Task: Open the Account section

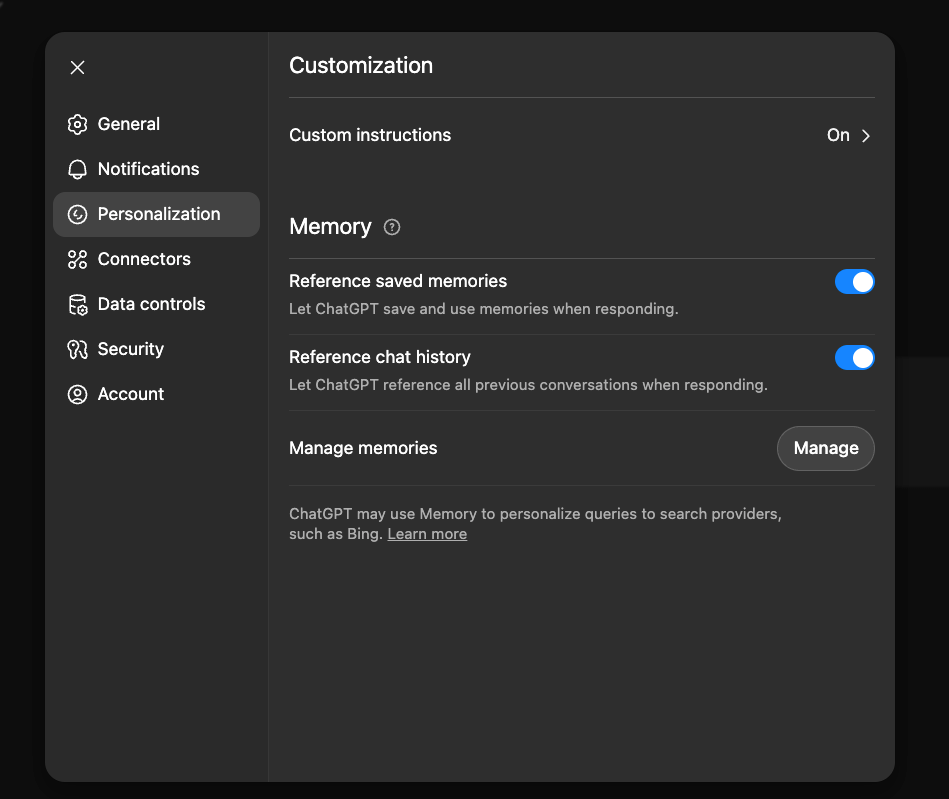Action: point(156,394)
